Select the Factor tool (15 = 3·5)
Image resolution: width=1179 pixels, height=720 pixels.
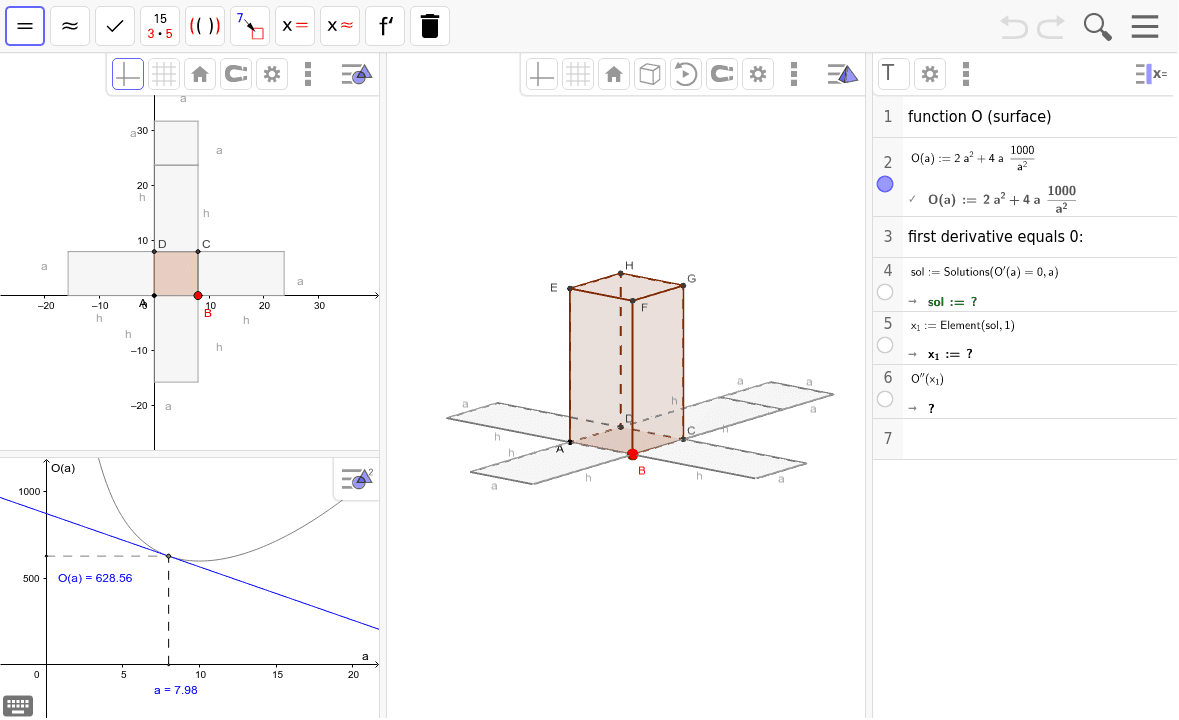(160, 26)
